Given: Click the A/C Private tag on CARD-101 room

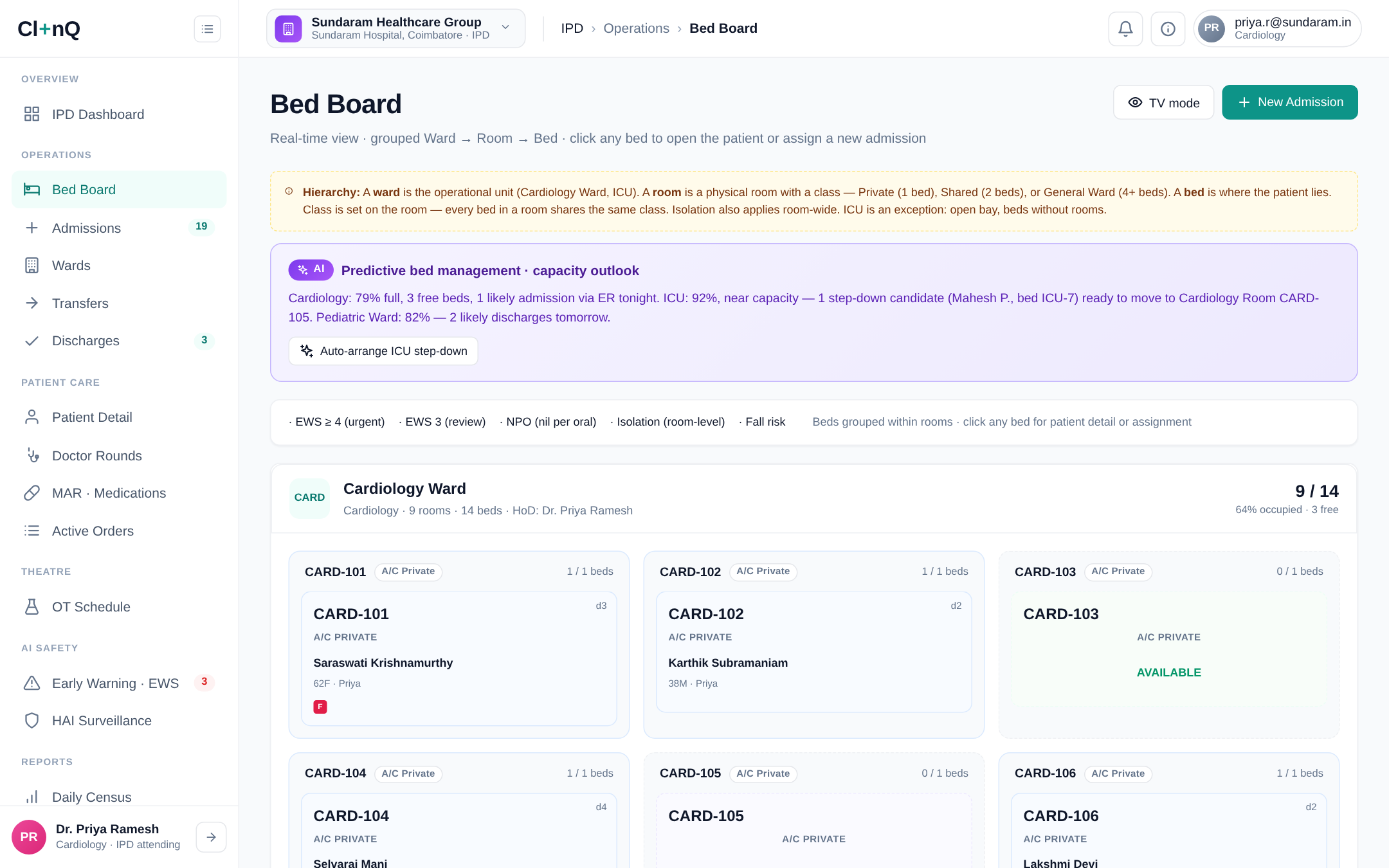Looking at the screenshot, I should pyautogui.click(x=408, y=572).
